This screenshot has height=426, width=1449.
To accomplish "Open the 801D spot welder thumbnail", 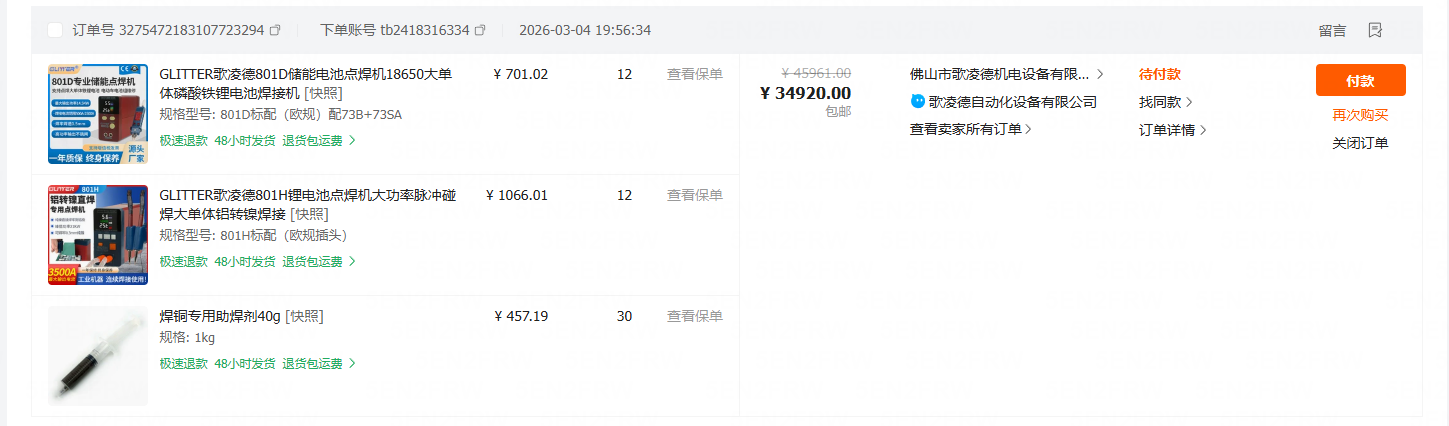I will point(97,114).
